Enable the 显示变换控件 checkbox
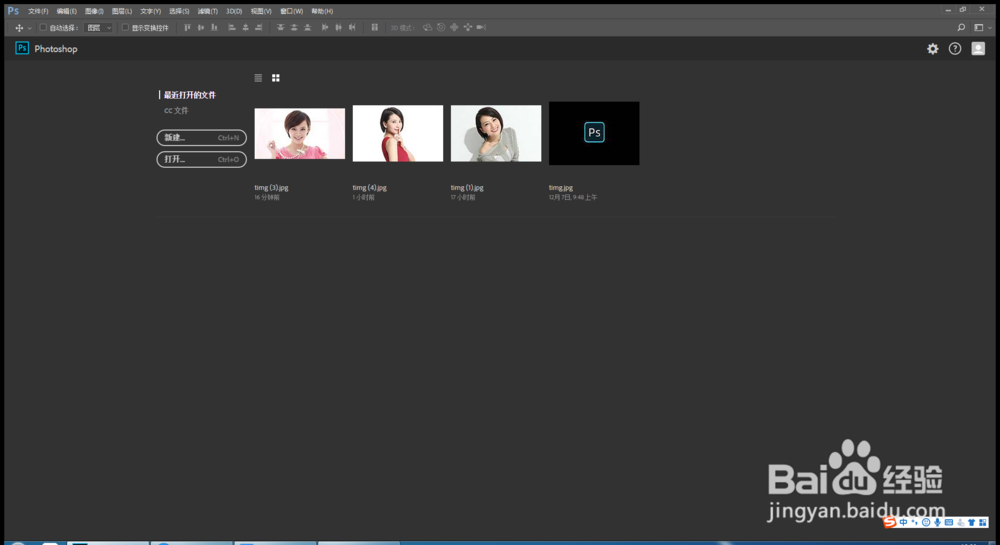This screenshot has width=1000, height=545. pyautogui.click(x=125, y=27)
